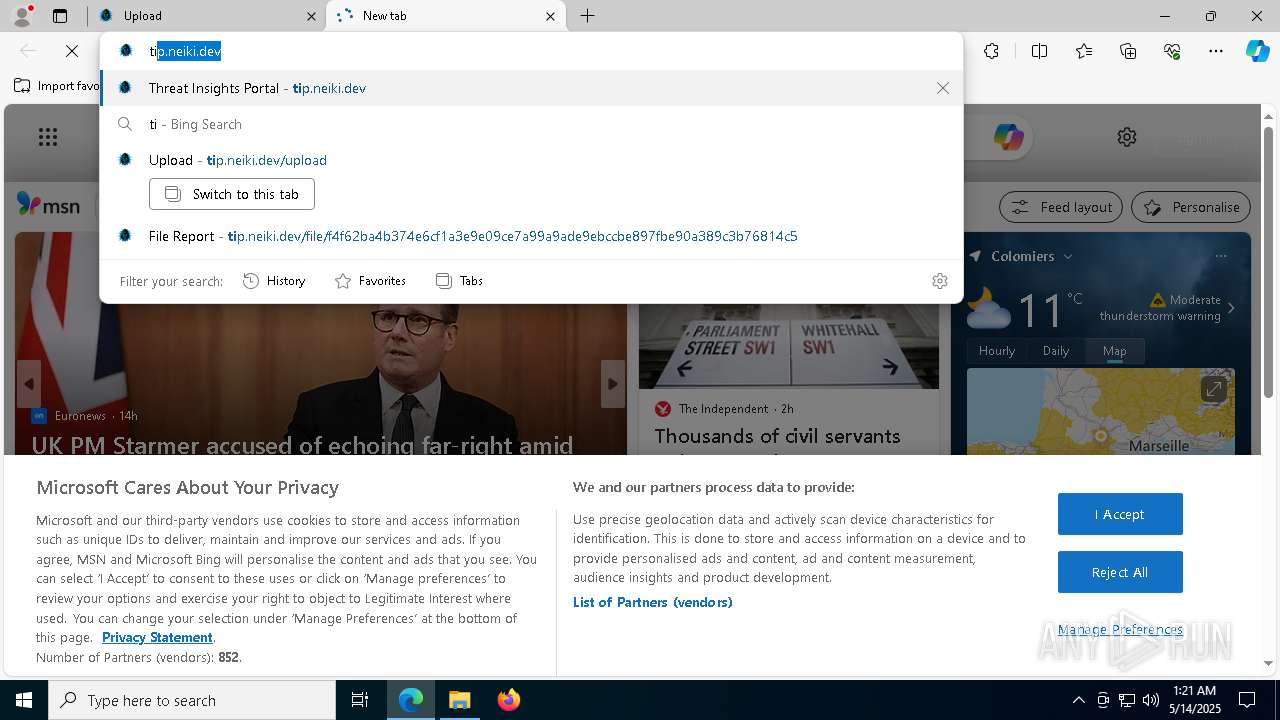Remove the Threat Insights Portal suggestion
Viewport: 1280px width, 720px height.
click(x=942, y=88)
